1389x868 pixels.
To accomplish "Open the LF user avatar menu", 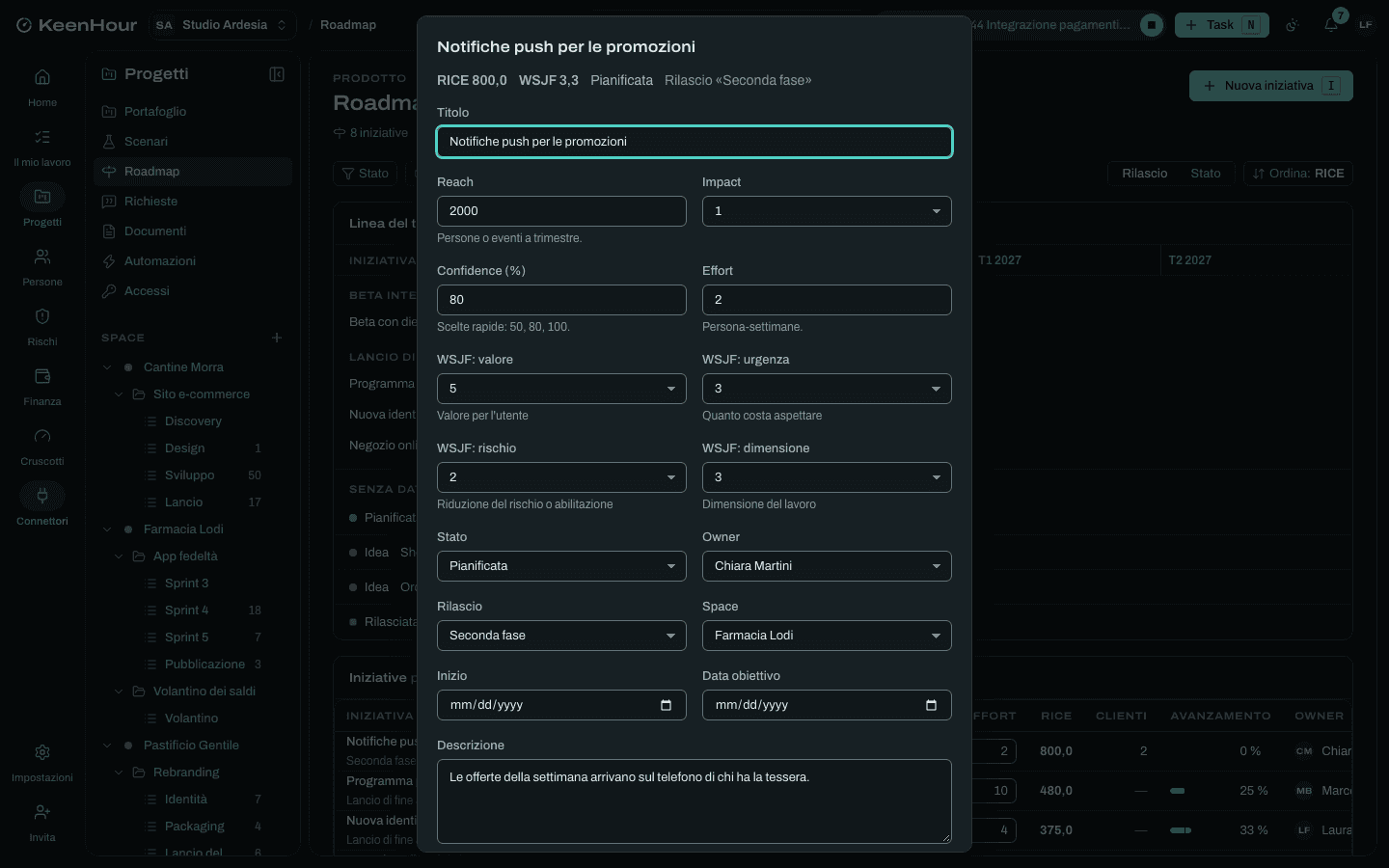I will (1366, 25).
